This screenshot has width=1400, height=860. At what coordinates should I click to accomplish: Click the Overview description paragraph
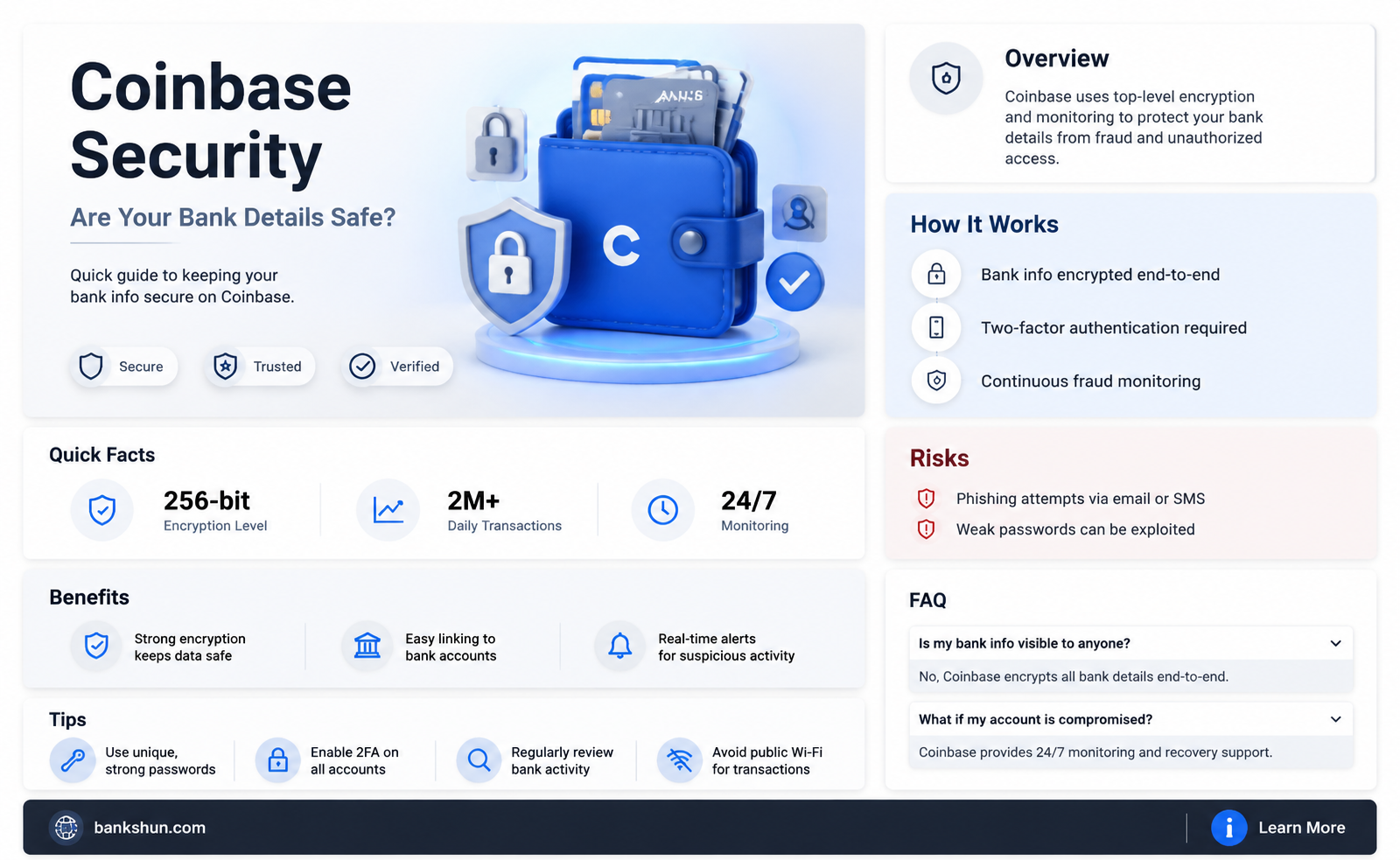coord(1134,128)
